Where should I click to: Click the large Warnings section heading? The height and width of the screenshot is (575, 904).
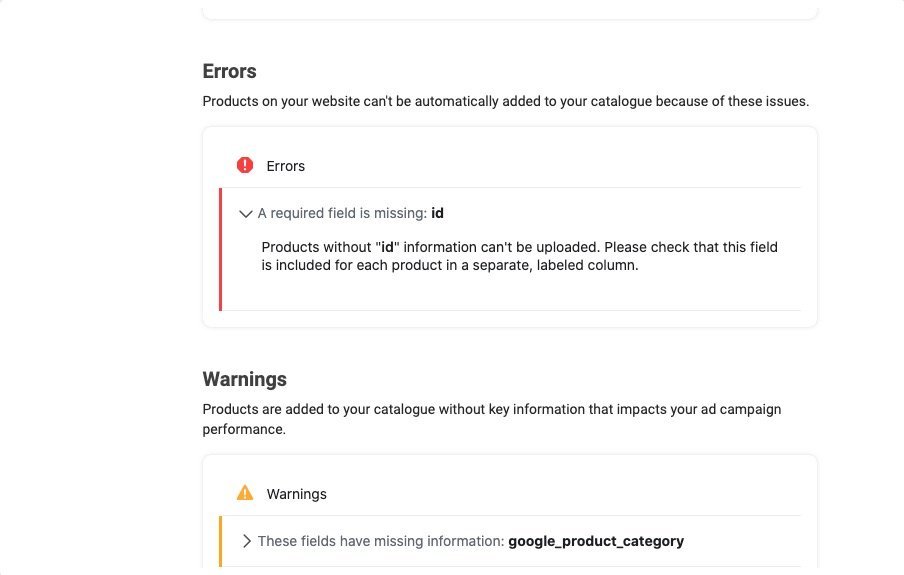tap(244, 379)
